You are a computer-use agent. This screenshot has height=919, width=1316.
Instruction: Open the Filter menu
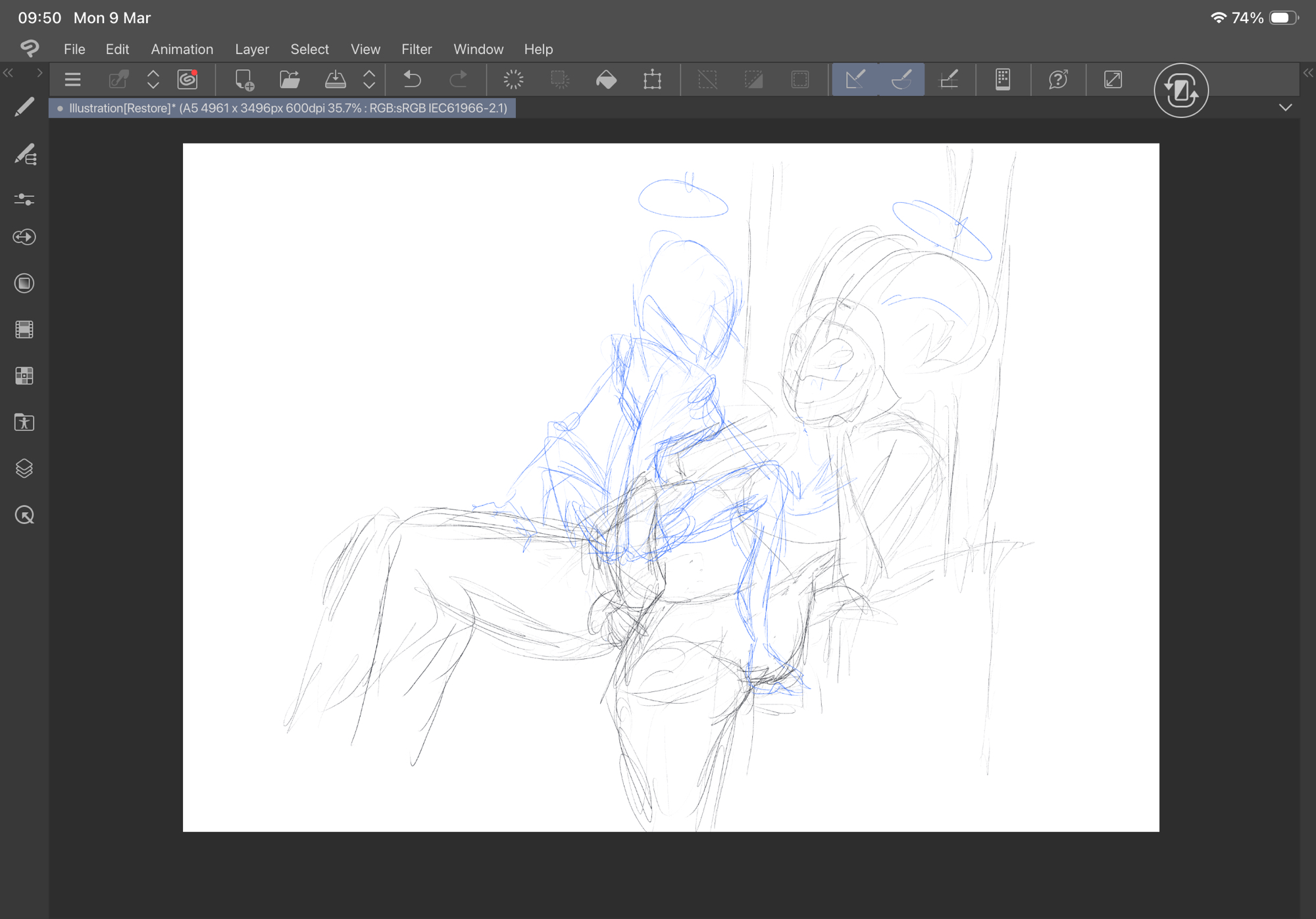(x=417, y=49)
